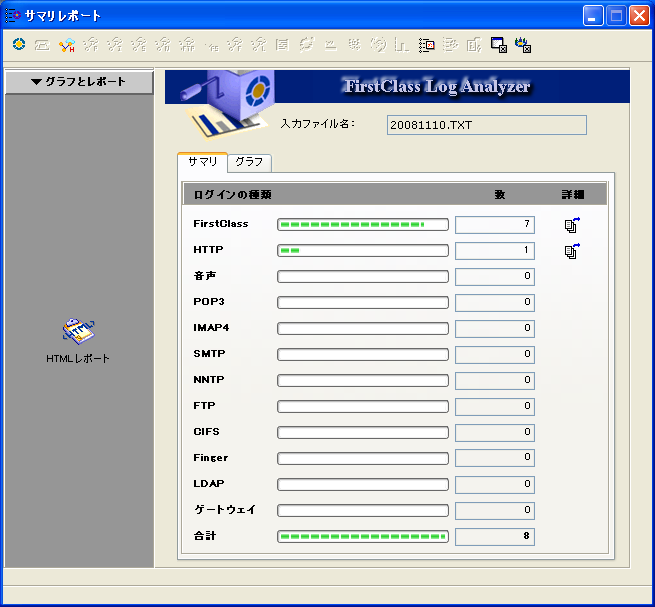Click the FirstClass Log Analyzer banner title
The height and width of the screenshot is (607, 655).
(437, 86)
